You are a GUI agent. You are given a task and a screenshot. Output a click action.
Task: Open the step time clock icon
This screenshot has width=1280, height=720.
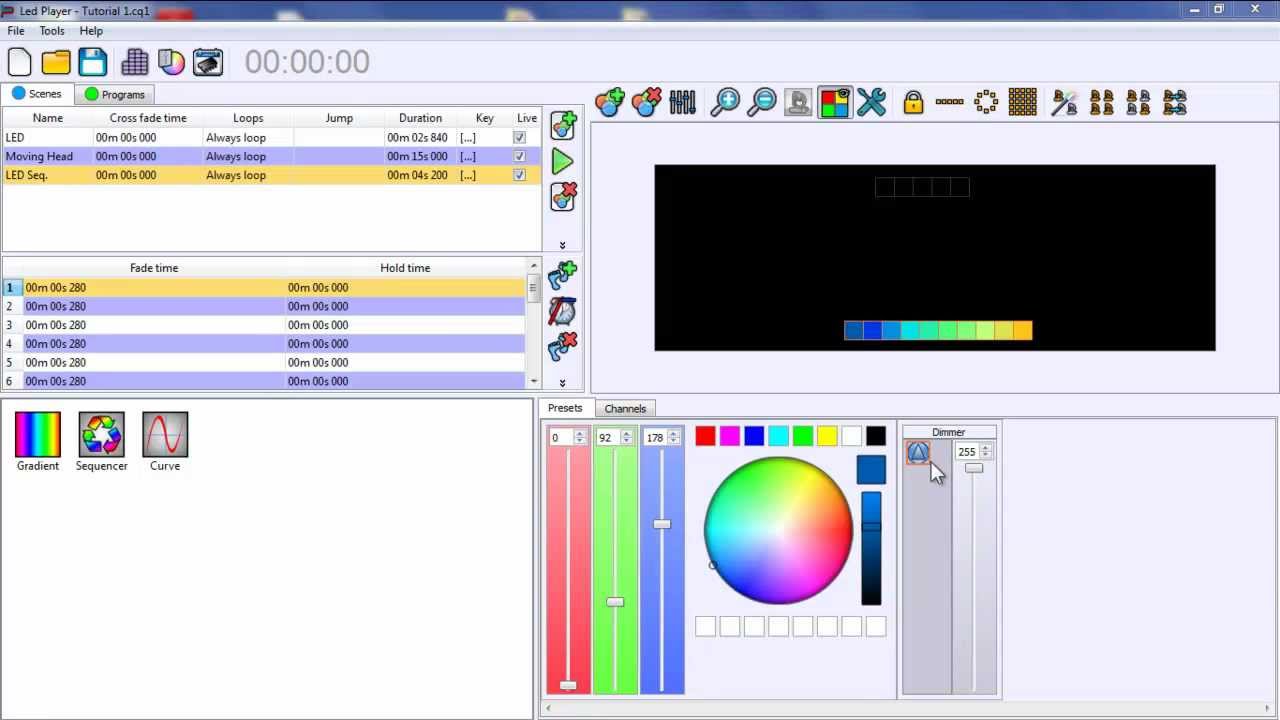[563, 311]
